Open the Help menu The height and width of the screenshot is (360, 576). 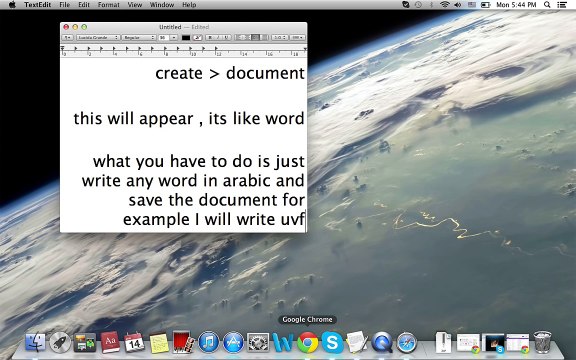click(189, 5)
